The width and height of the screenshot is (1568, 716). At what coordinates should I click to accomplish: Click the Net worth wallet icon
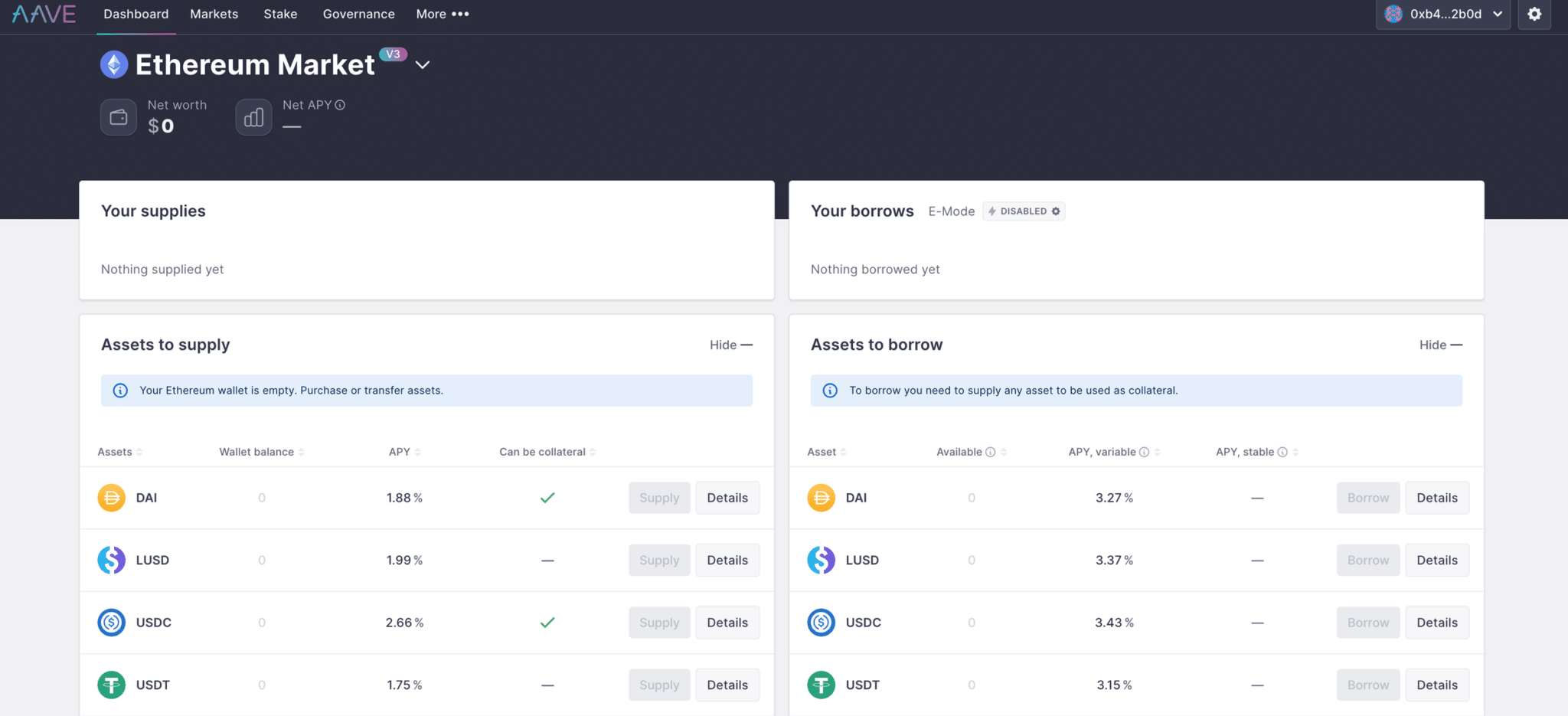coord(119,116)
